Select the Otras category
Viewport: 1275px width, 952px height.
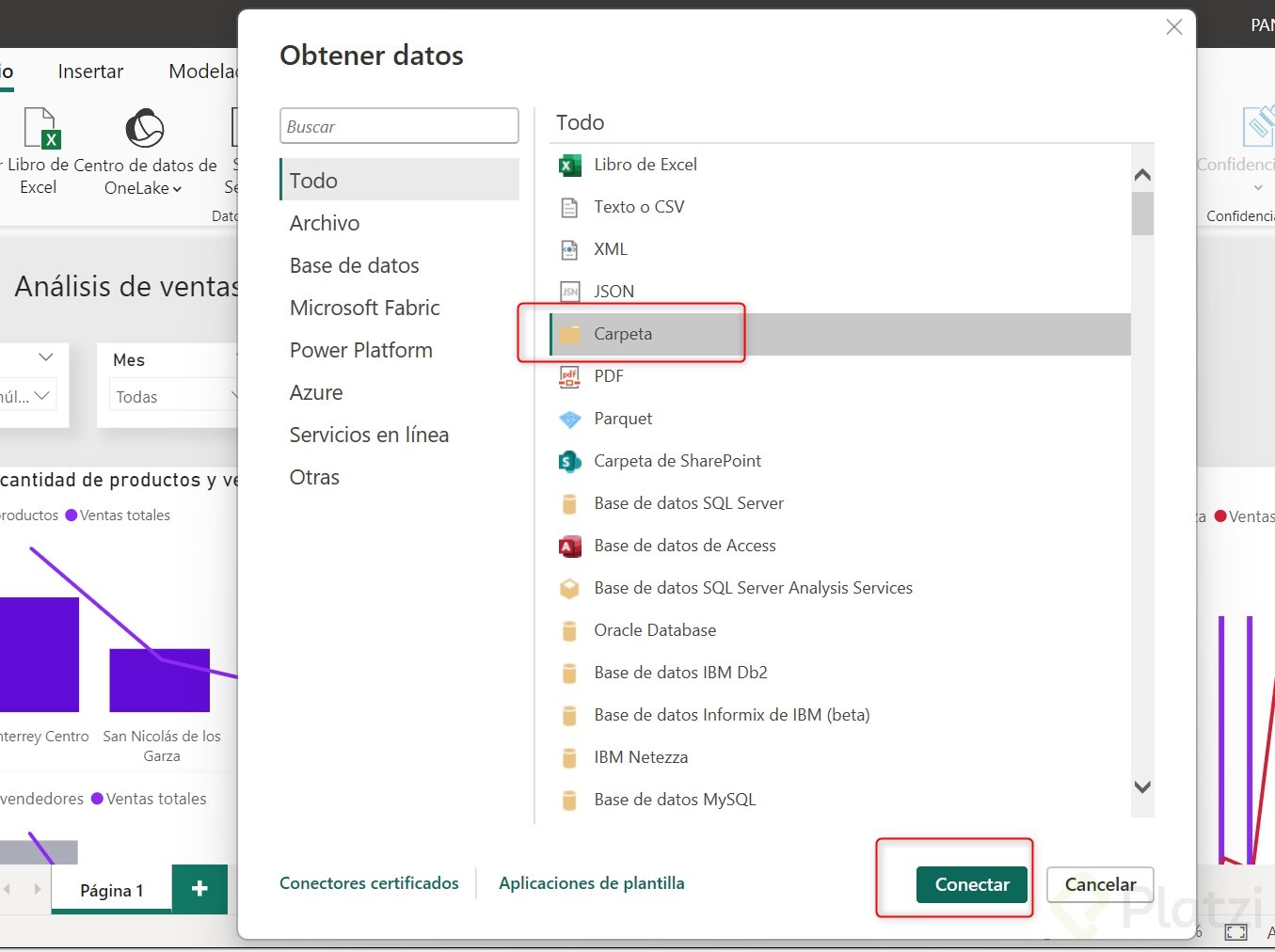314,477
